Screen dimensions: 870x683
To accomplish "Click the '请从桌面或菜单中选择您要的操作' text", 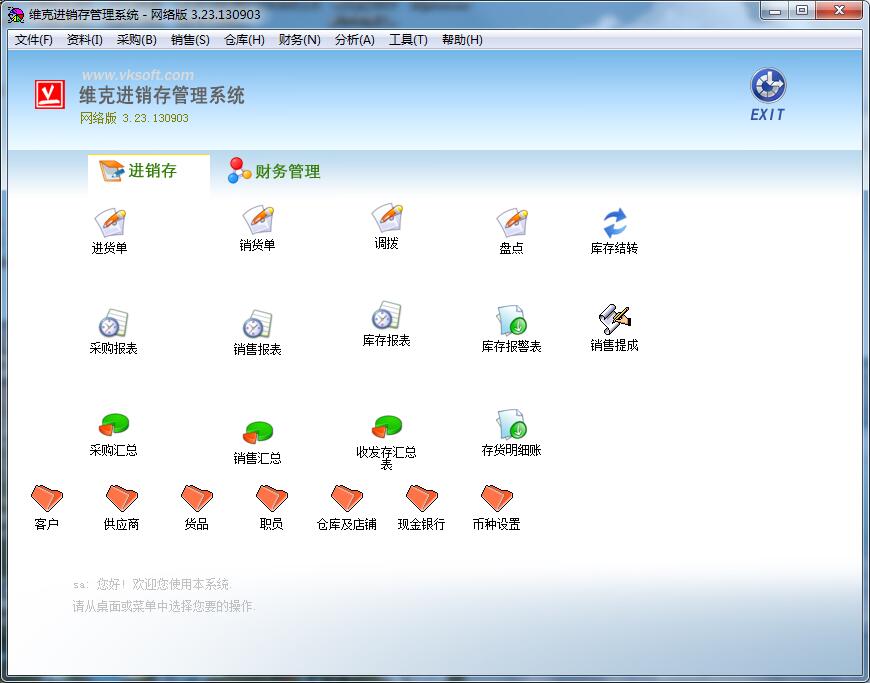I will tap(164, 606).
